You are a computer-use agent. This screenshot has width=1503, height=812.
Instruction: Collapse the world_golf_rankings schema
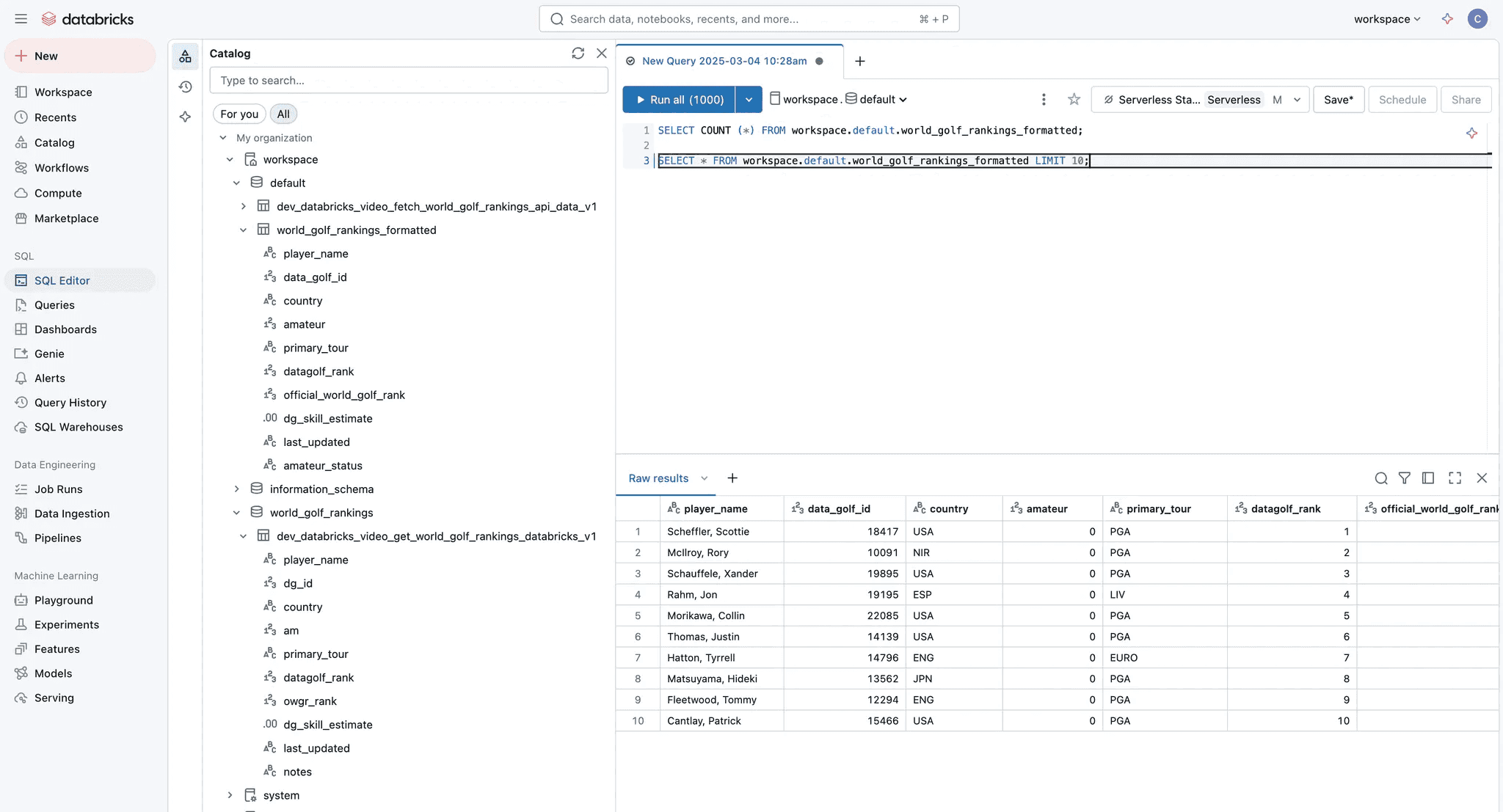tap(236, 513)
